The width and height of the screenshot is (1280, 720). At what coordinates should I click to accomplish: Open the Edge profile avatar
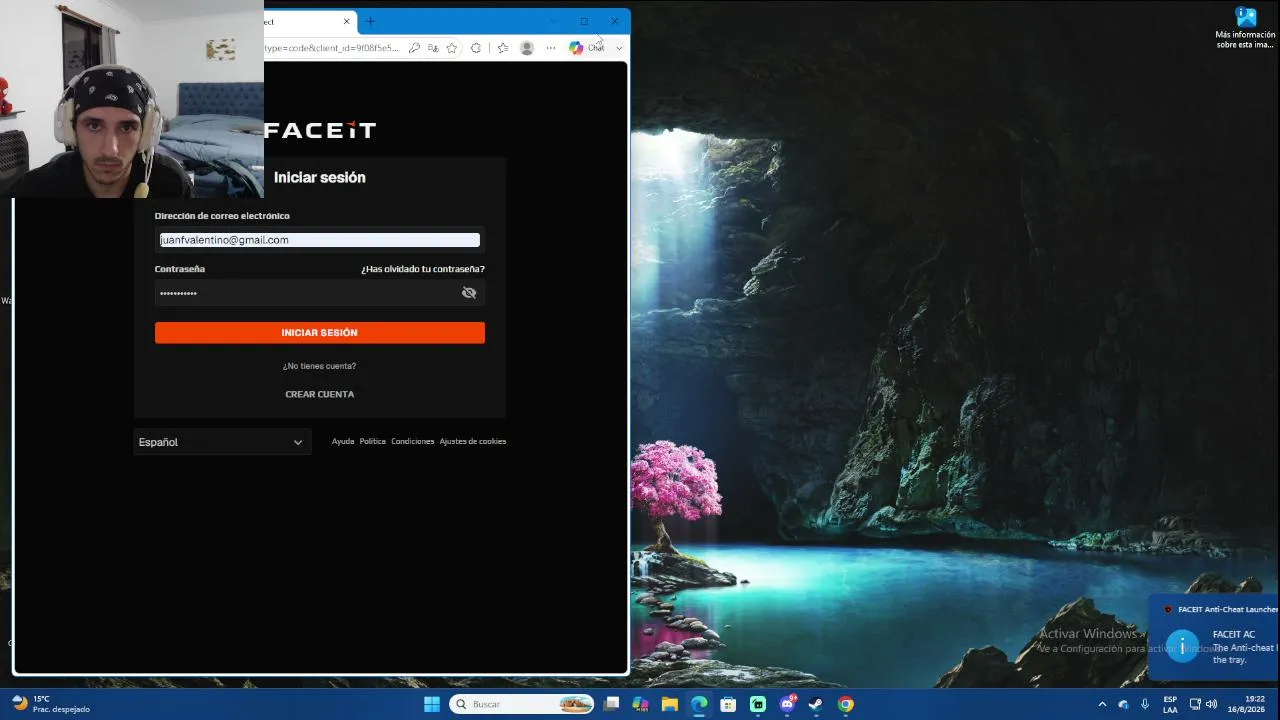[527, 48]
